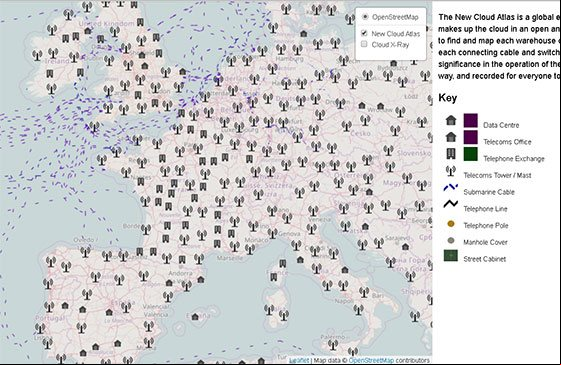Click the 'Data Centre' key label

[501, 125]
